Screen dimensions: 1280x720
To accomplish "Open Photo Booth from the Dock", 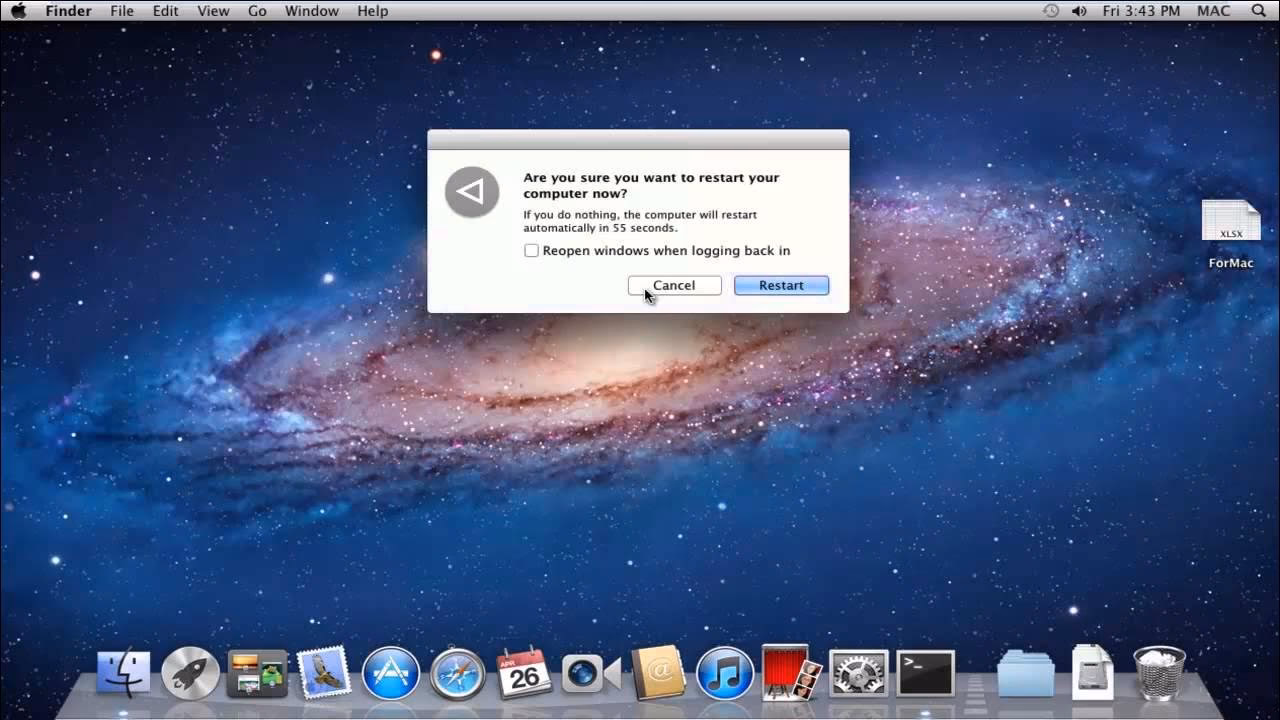I will coord(790,673).
